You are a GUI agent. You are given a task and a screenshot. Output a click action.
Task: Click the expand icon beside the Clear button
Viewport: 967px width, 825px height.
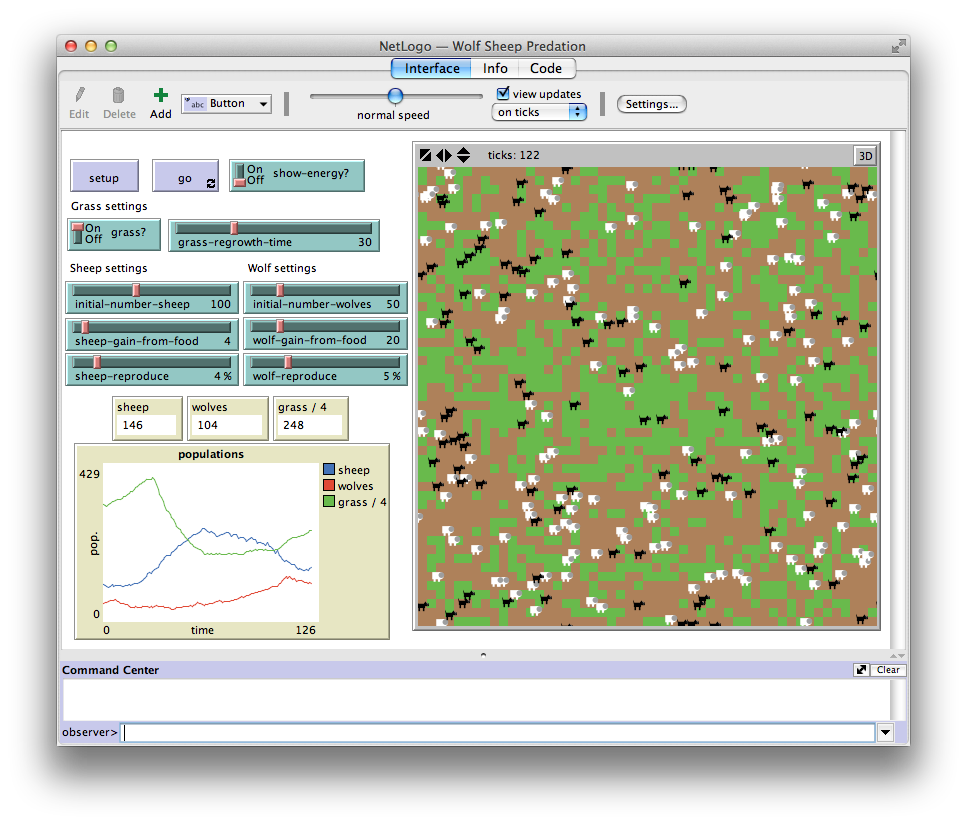[860, 670]
